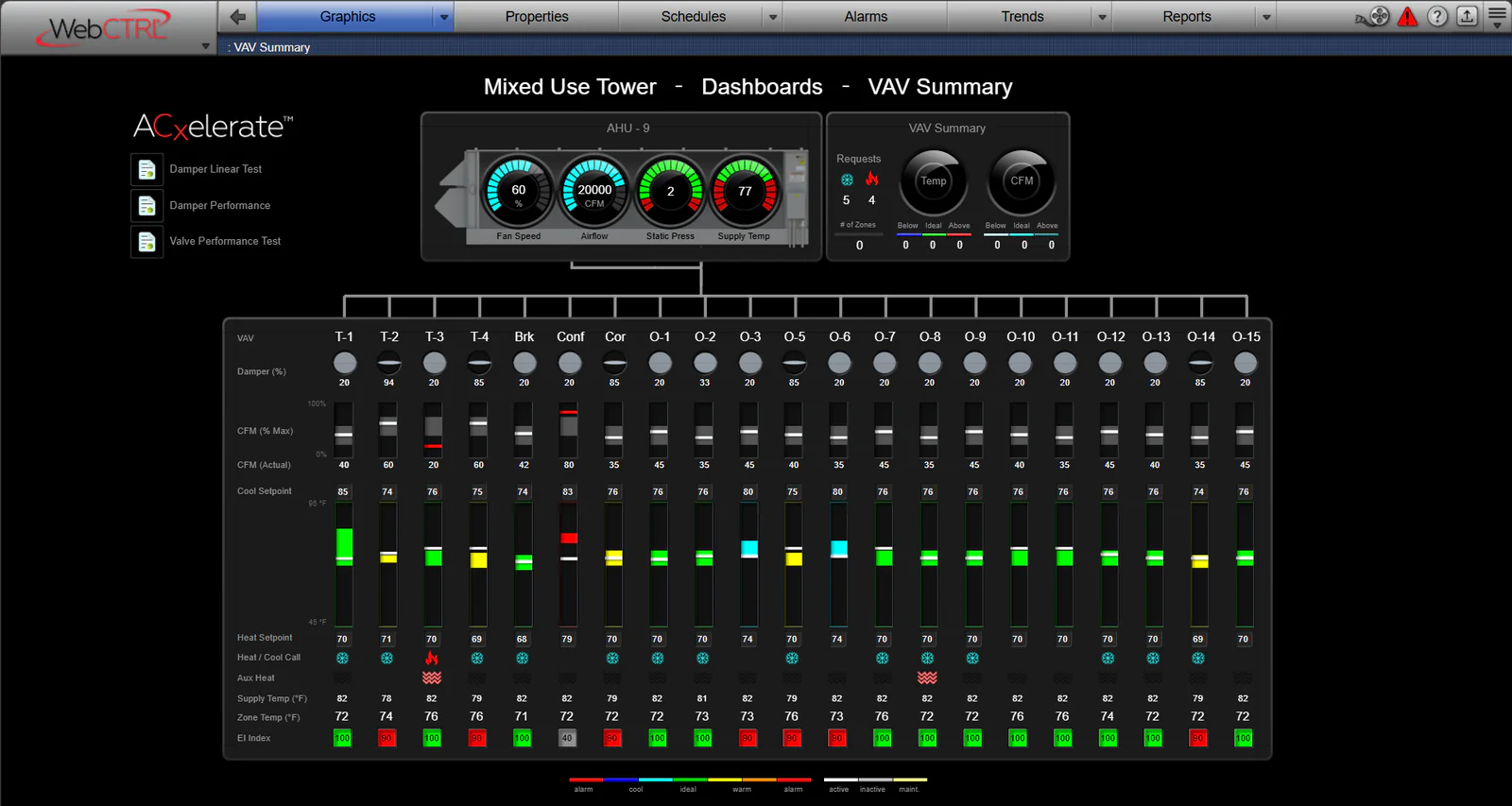This screenshot has height=806, width=1512.
Task: Click the CFM dial in VAV Summary
Action: point(1022,181)
